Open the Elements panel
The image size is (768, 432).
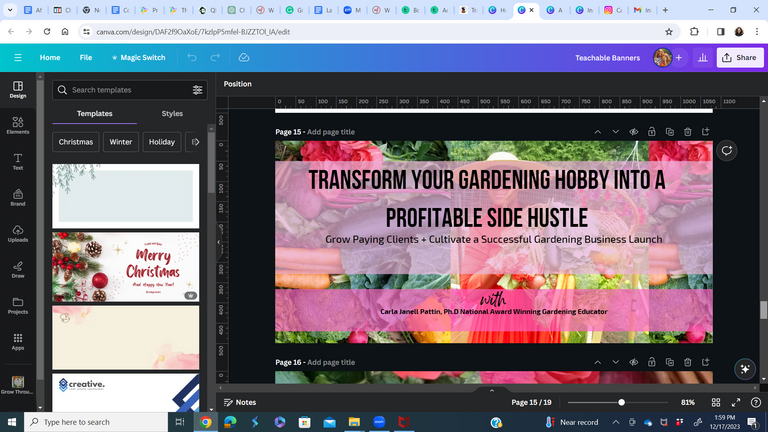(x=18, y=125)
